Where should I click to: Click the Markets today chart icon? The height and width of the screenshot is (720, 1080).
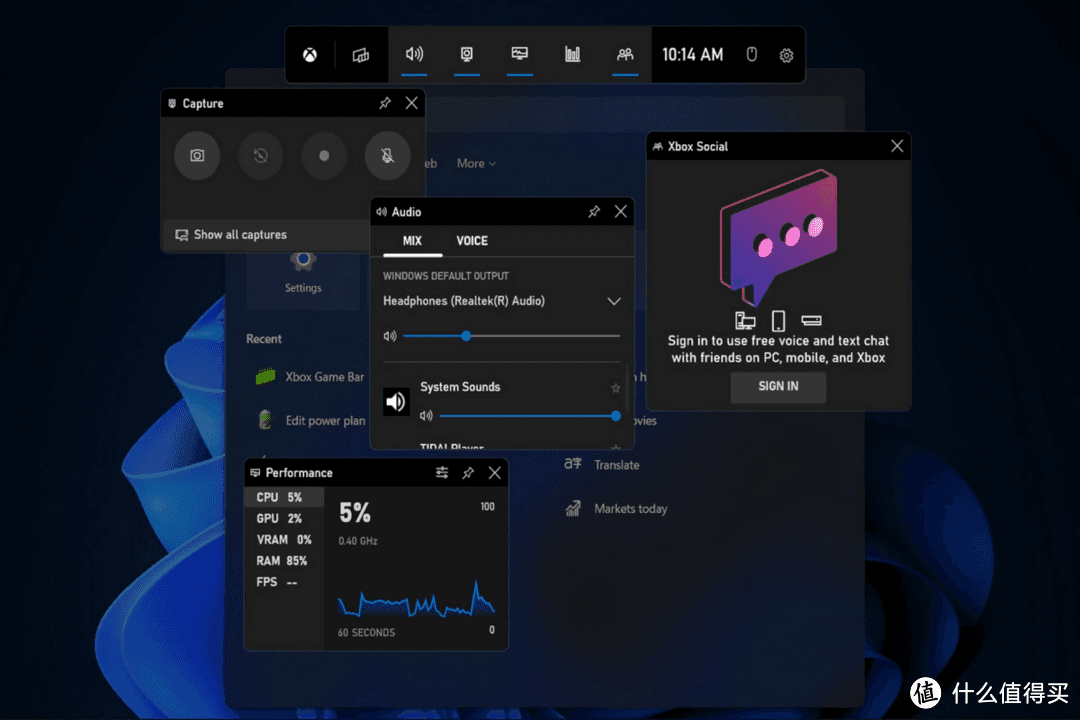[573, 508]
